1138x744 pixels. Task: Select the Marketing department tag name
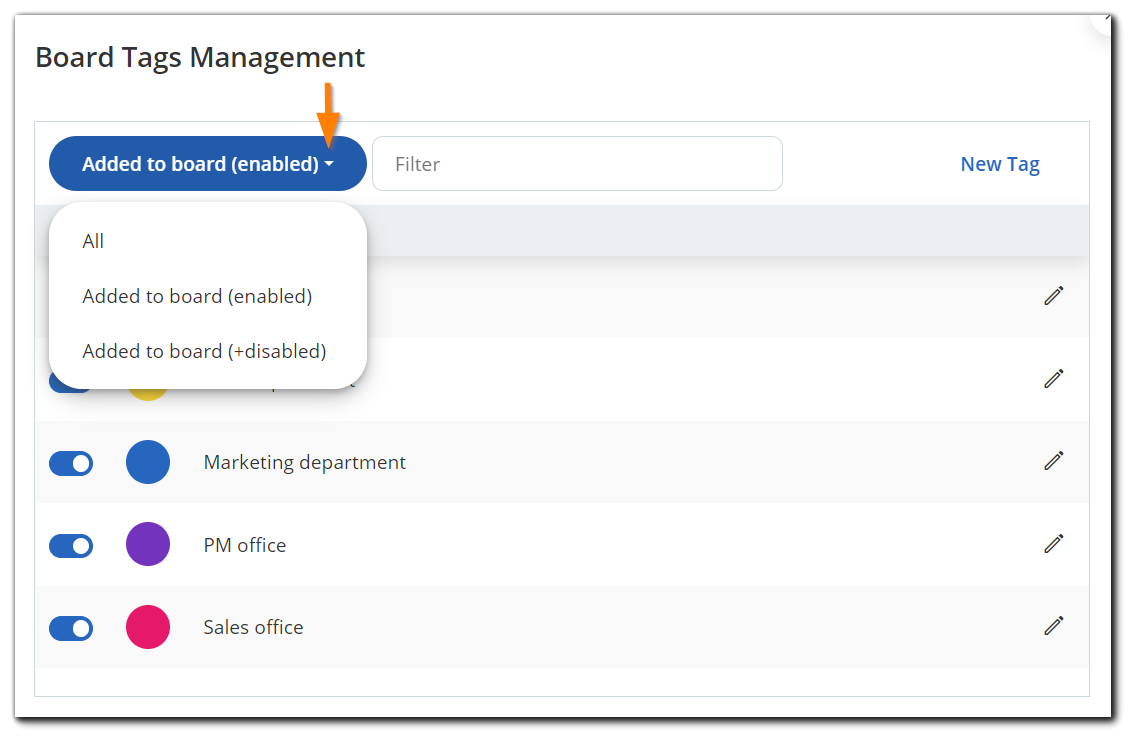(304, 462)
